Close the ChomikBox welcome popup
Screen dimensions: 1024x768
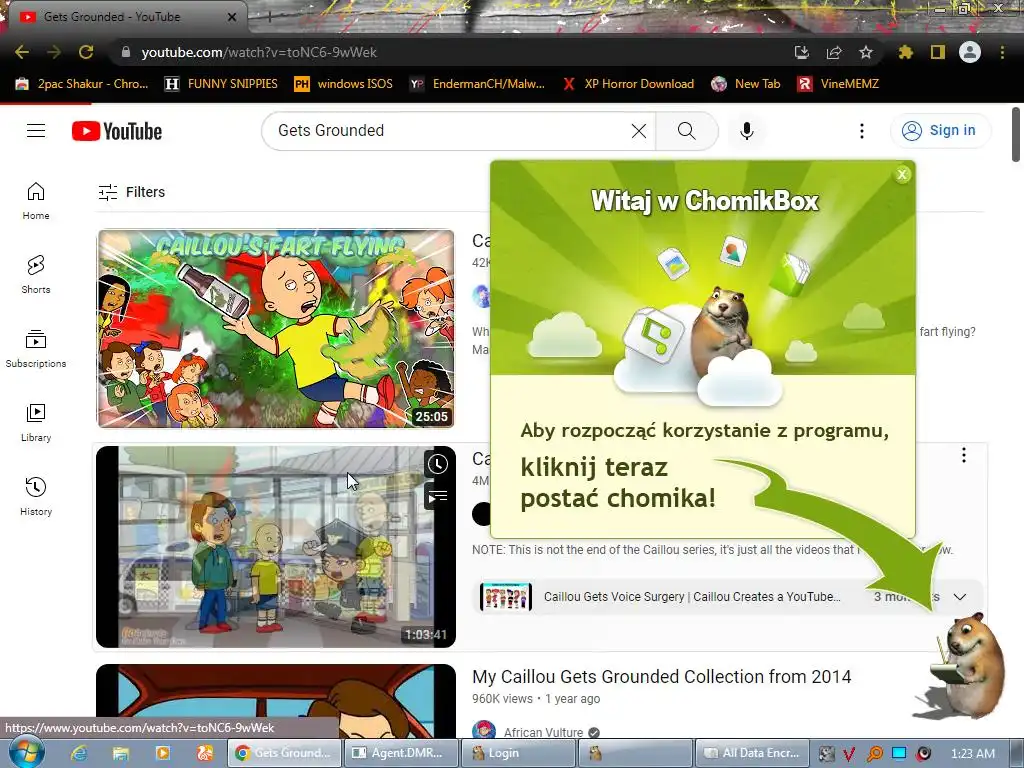[902, 174]
